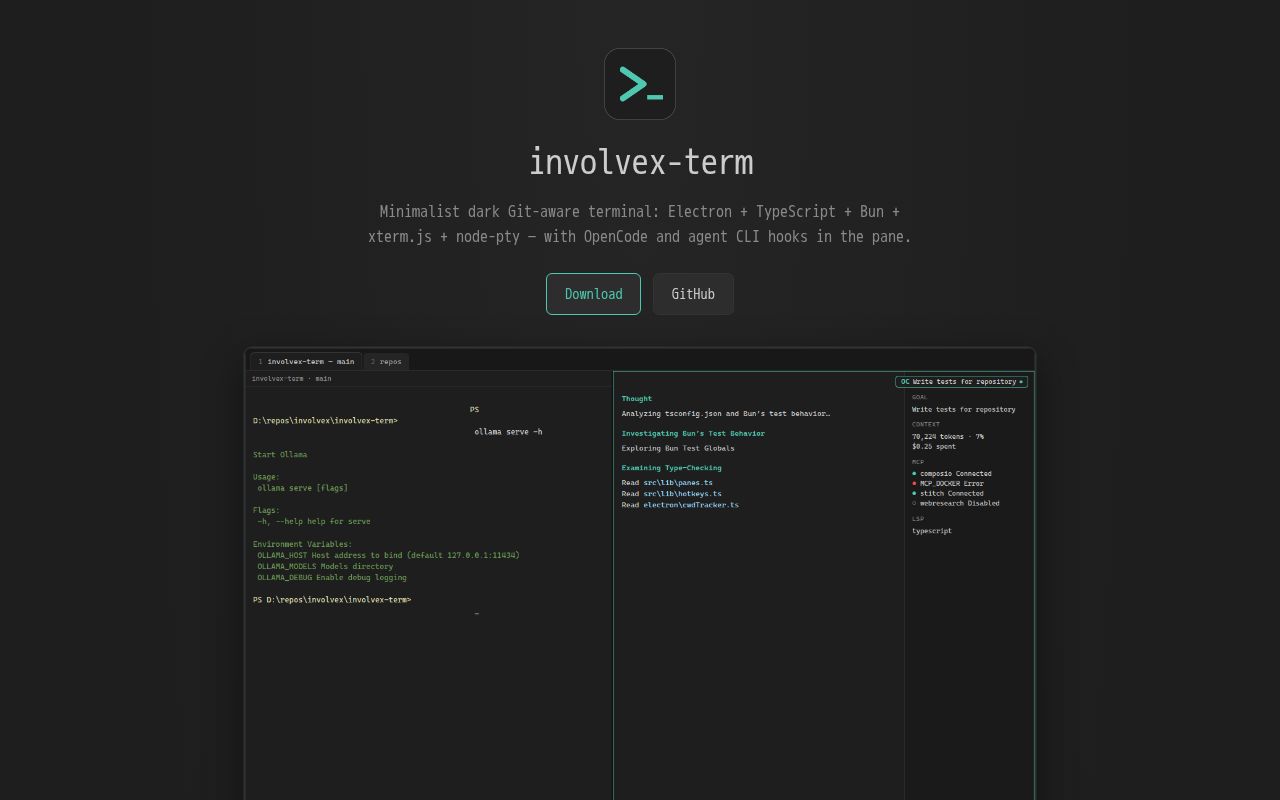Click the "Write tests for repository" goal text
This screenshot has width=1280, height=800.
point(964,409)
